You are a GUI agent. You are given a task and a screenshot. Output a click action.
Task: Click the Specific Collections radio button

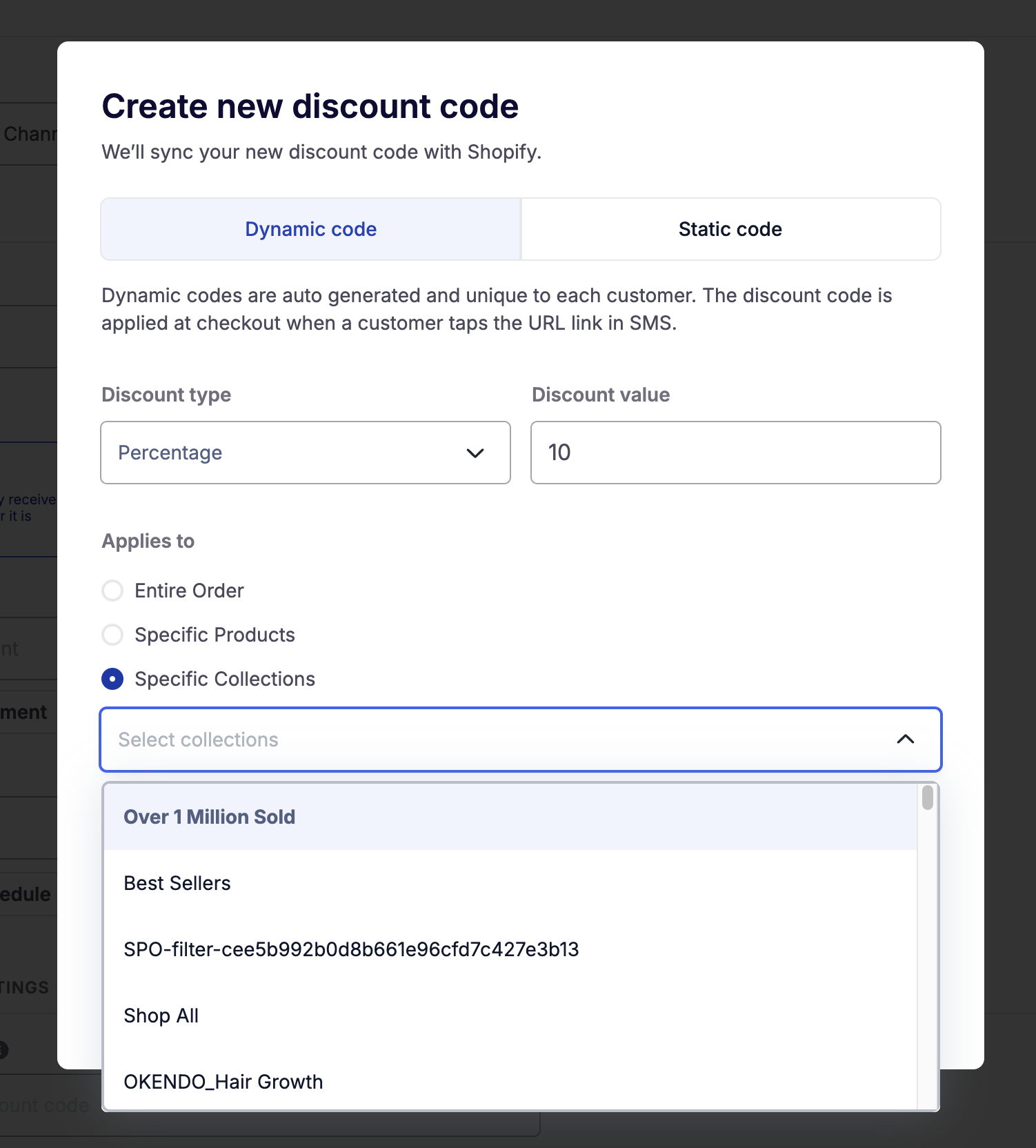pos(112,679)
